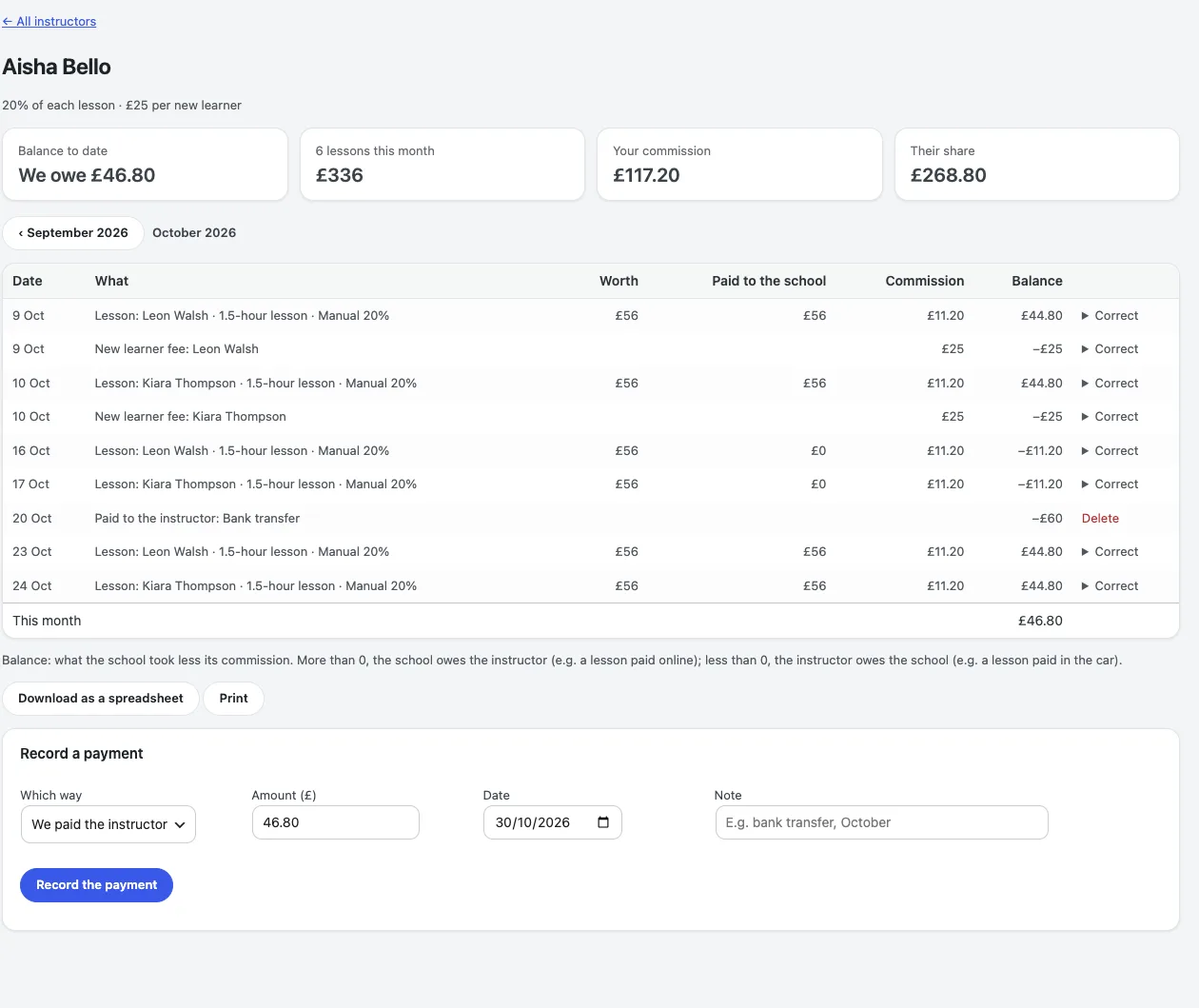The width and height of the screenshot is (1199, 1008).
Task: Click 'Paid to the instructor: Bank transfer' entry
Action: [197, 519]
